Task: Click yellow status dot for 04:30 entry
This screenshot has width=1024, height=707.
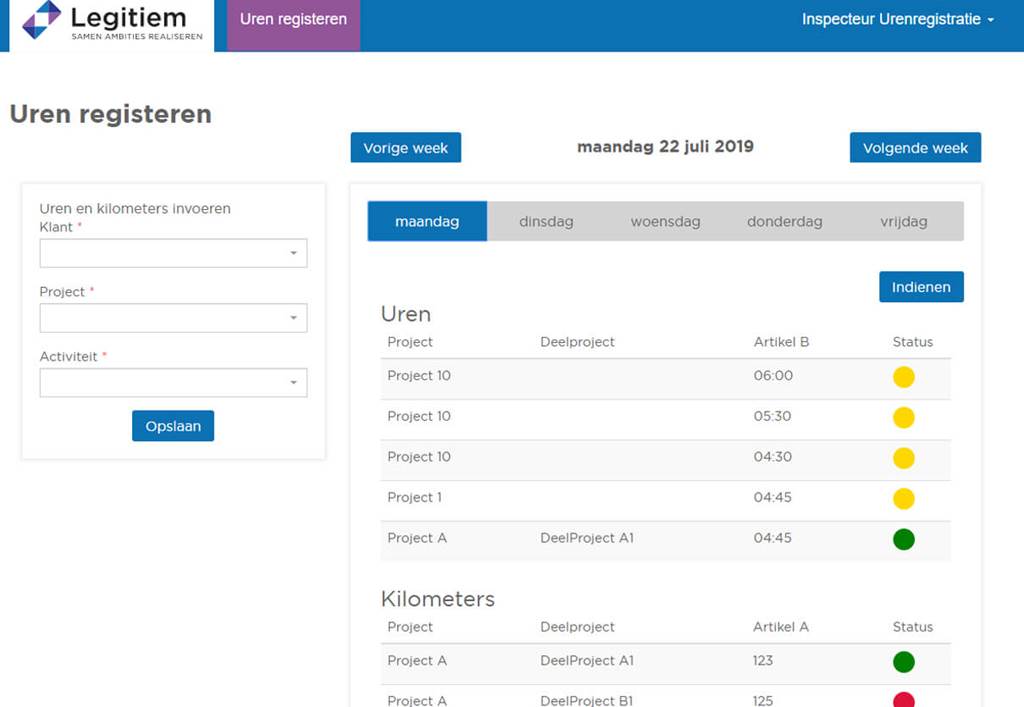Action: tap(903, 458)
